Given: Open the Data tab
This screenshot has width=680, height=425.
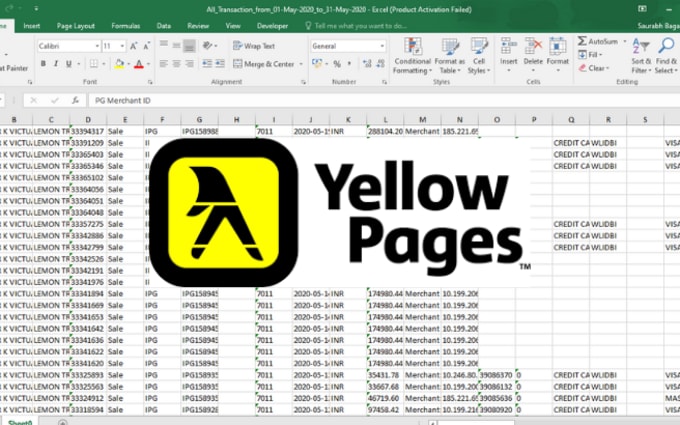Looking at the screenshot, I should point(163,26).
